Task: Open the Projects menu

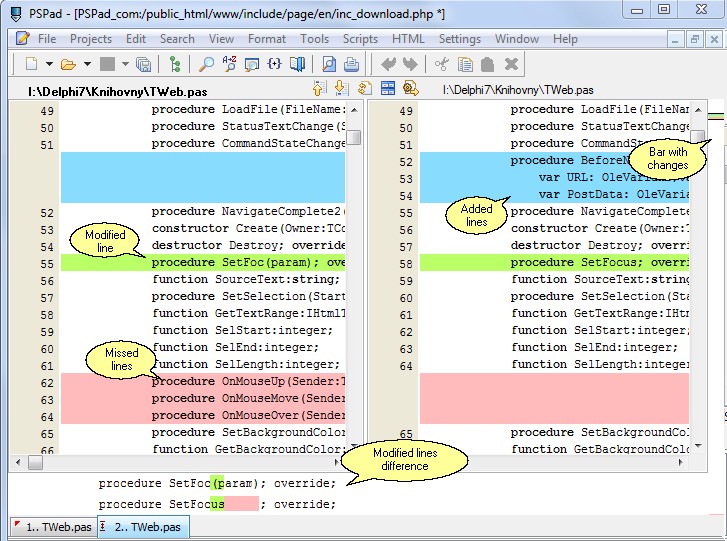Action: click(x=90, y=39)
